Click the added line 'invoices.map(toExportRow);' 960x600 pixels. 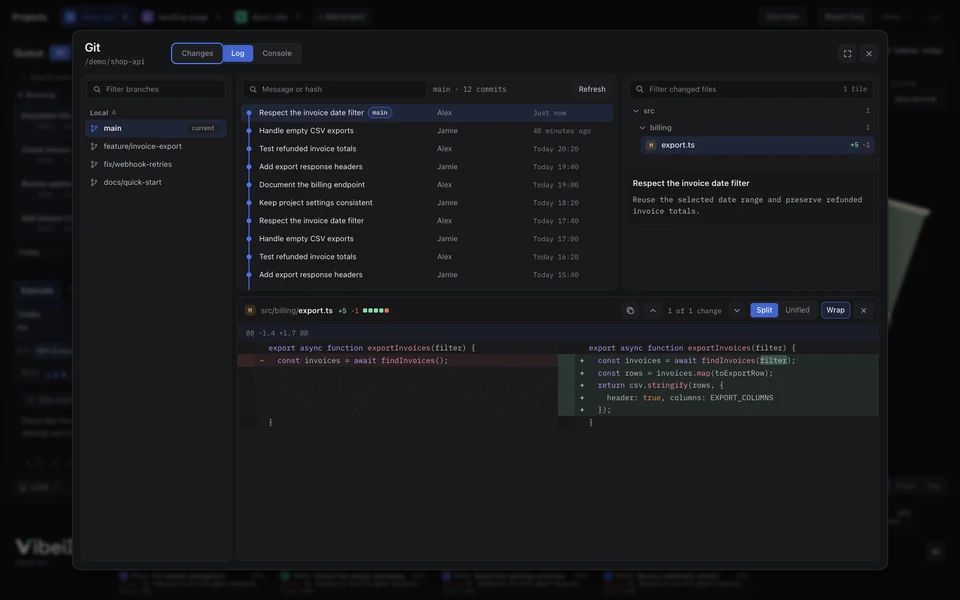718,373
